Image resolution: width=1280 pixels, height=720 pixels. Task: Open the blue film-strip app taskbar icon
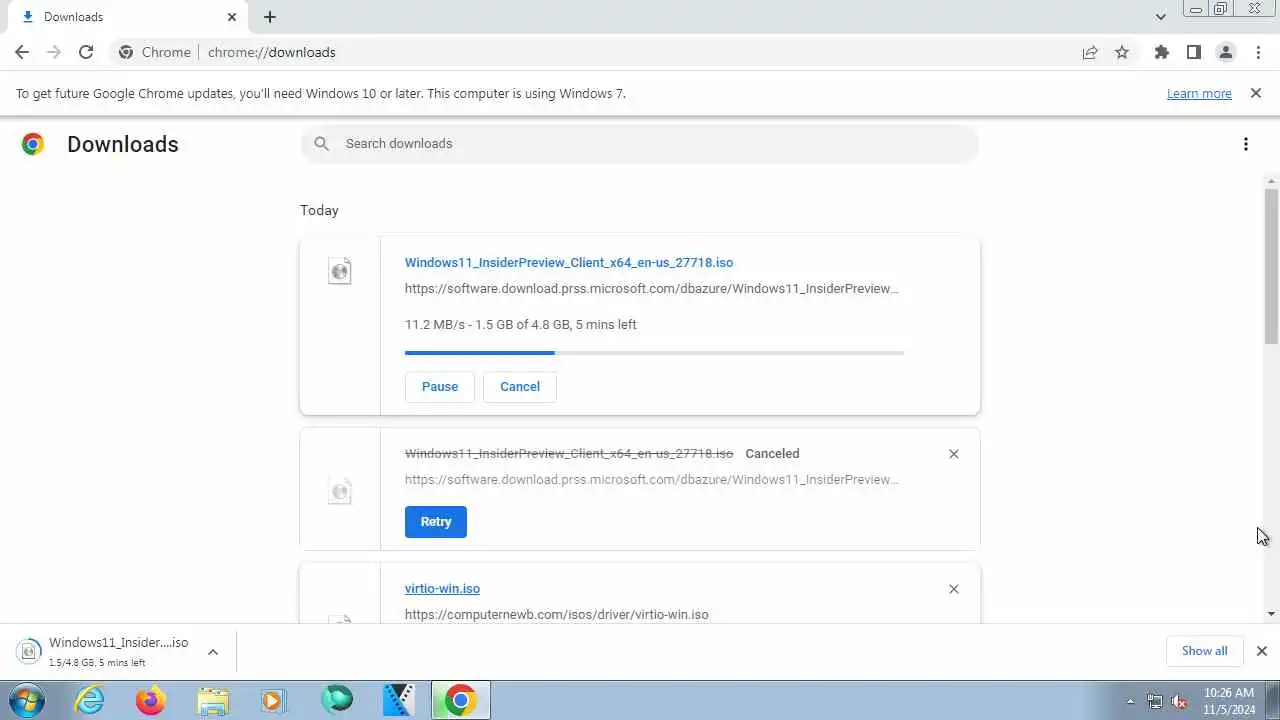399,700
